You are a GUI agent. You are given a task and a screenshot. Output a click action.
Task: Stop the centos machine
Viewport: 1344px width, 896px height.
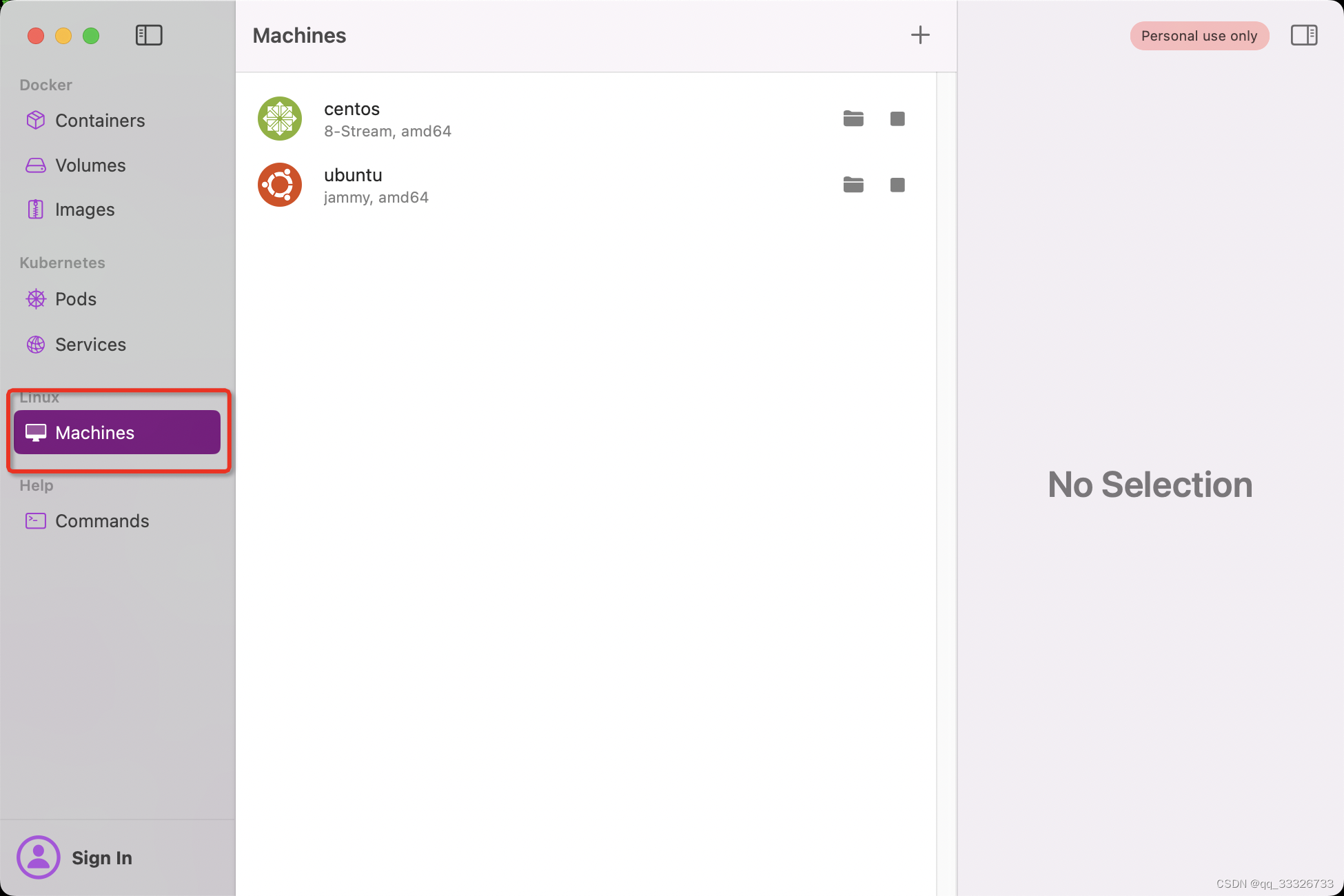click(897, 119)
